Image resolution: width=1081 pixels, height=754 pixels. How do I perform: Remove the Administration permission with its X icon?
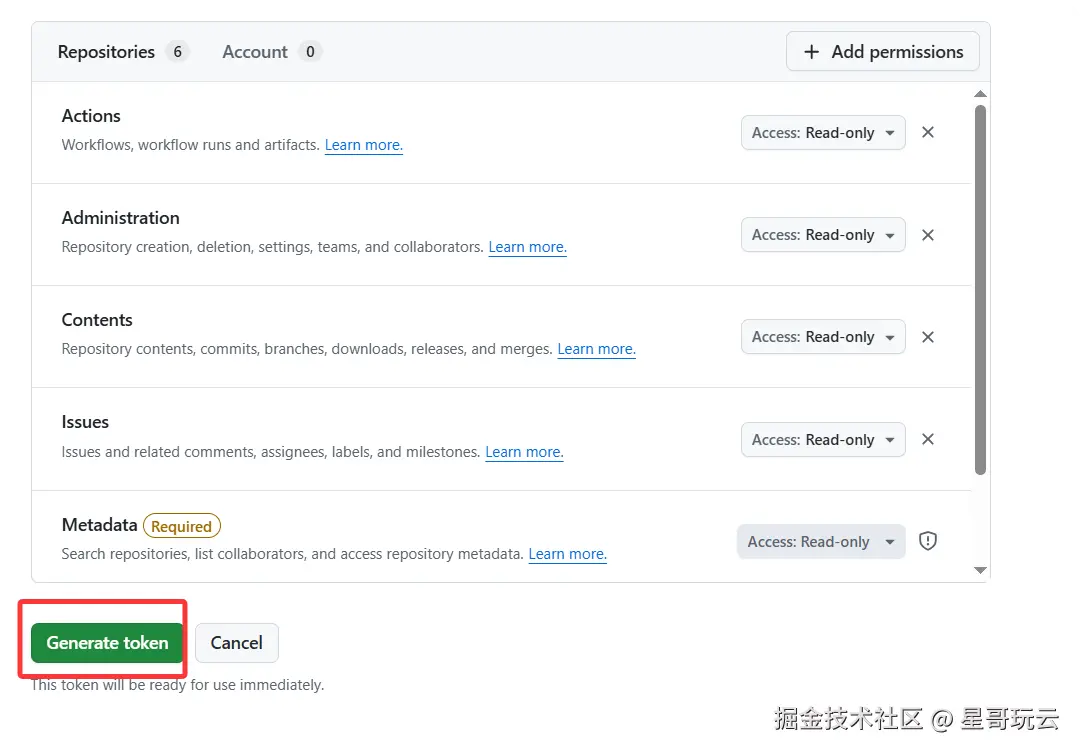[x=928, y=235]
